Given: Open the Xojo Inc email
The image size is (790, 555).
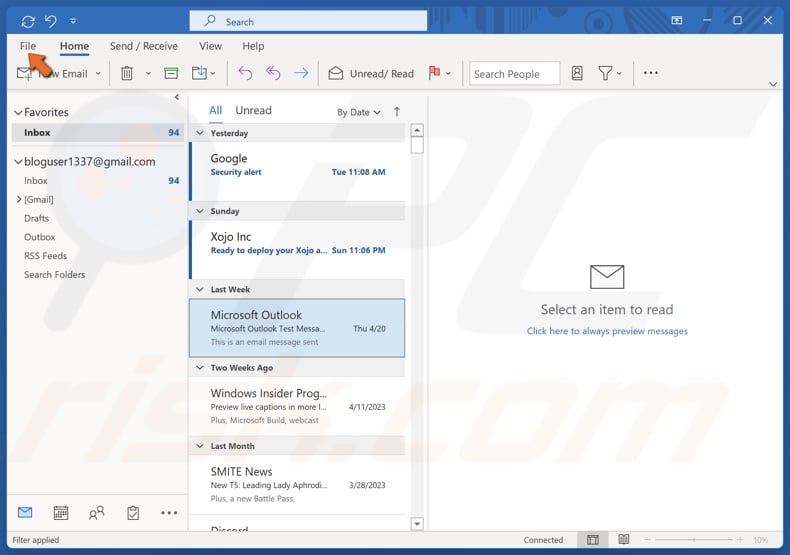Looking at the screenshot, I should (x=297, y=249).
